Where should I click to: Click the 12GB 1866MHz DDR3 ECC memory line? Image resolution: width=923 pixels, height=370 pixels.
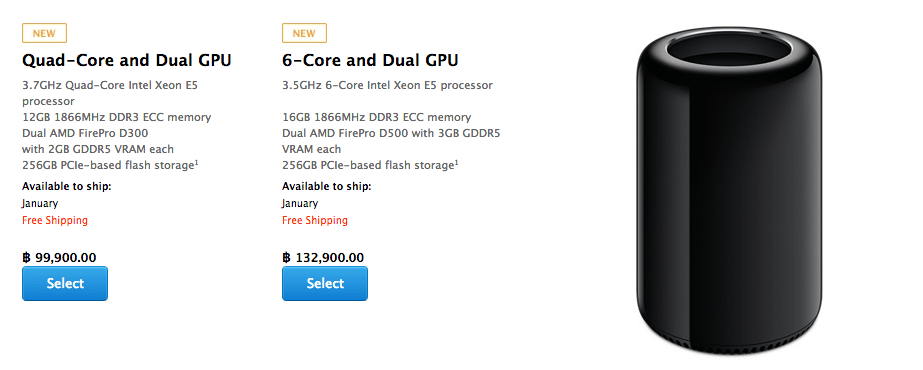(117, 117)
